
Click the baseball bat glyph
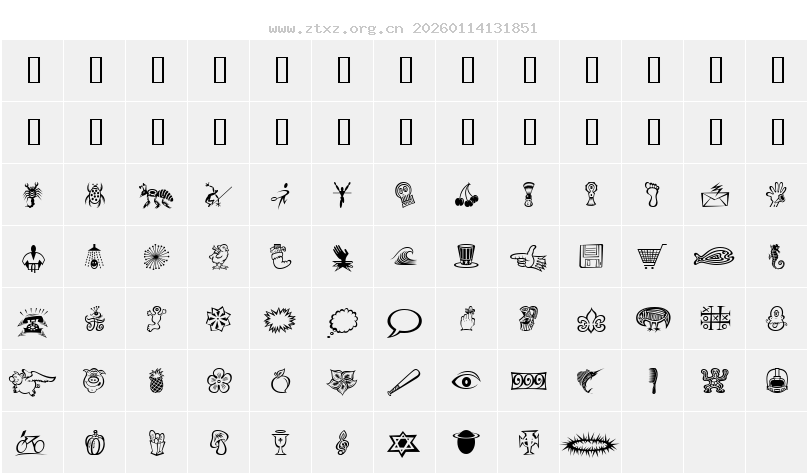(404, 382)
